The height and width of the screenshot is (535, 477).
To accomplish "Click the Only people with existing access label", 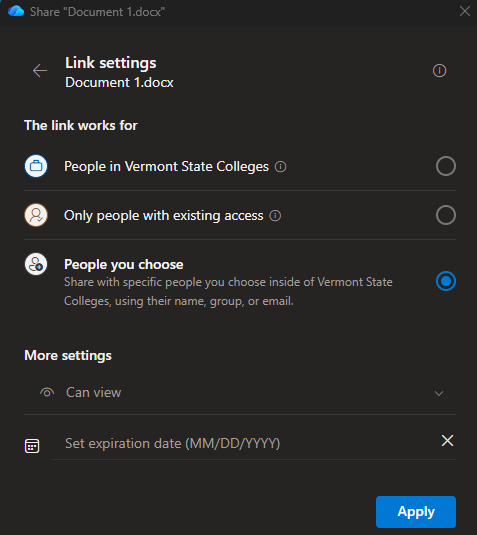I will pyautogui.click(x=163, y=216).
